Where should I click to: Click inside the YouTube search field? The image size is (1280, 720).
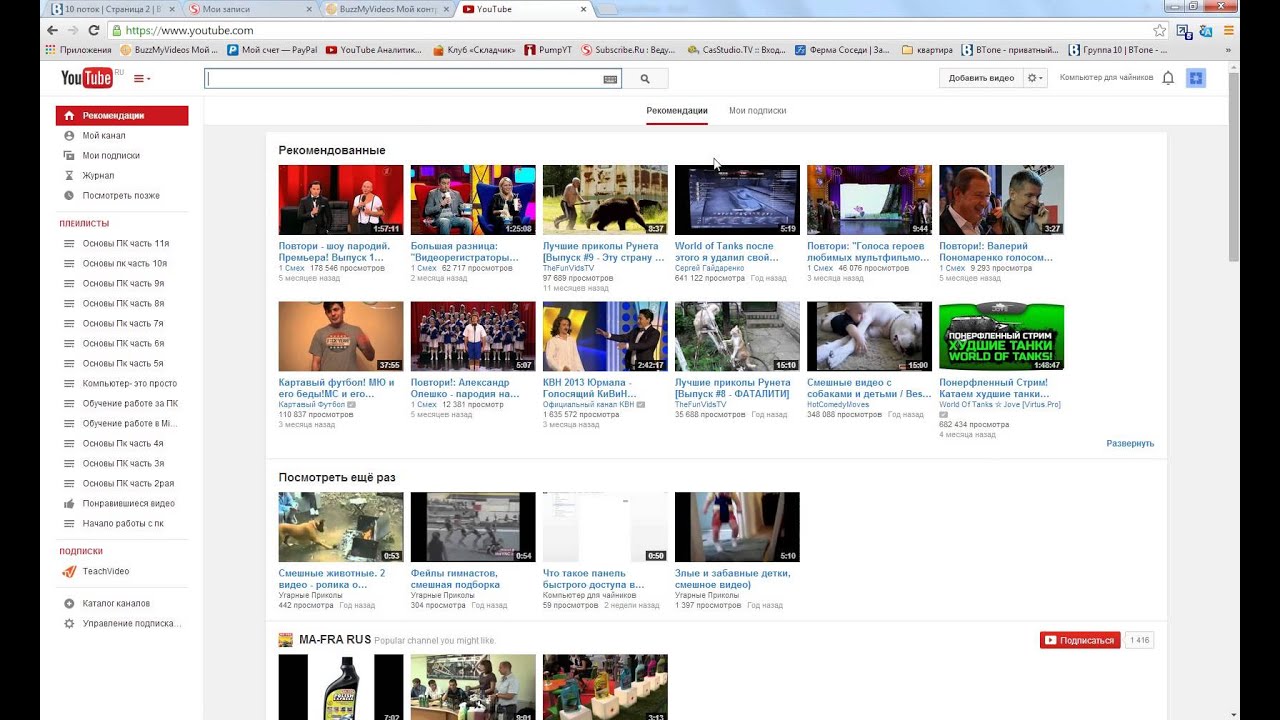400,78
